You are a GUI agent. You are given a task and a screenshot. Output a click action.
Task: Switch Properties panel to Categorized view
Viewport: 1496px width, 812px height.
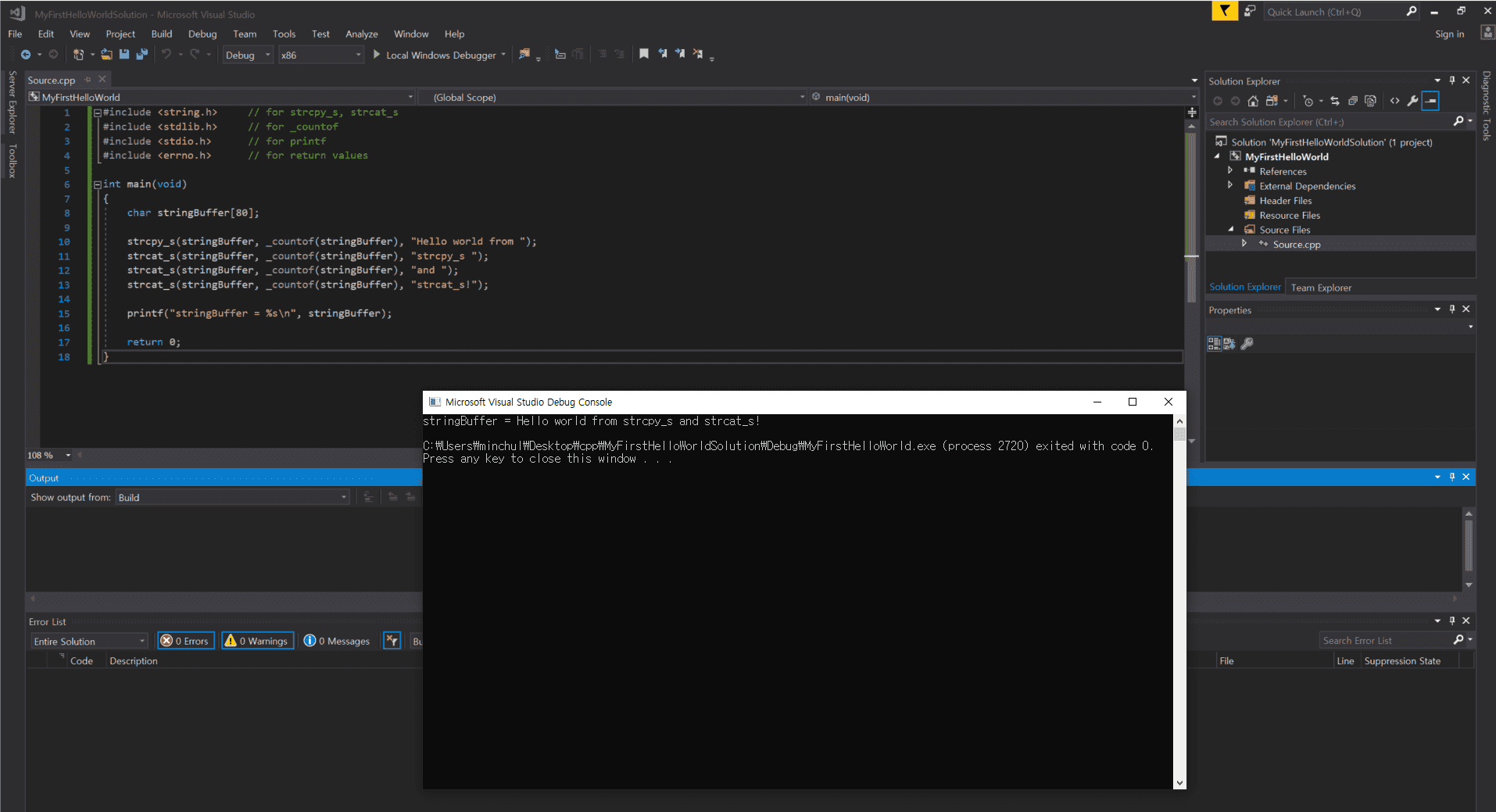tap(1214, 343)
